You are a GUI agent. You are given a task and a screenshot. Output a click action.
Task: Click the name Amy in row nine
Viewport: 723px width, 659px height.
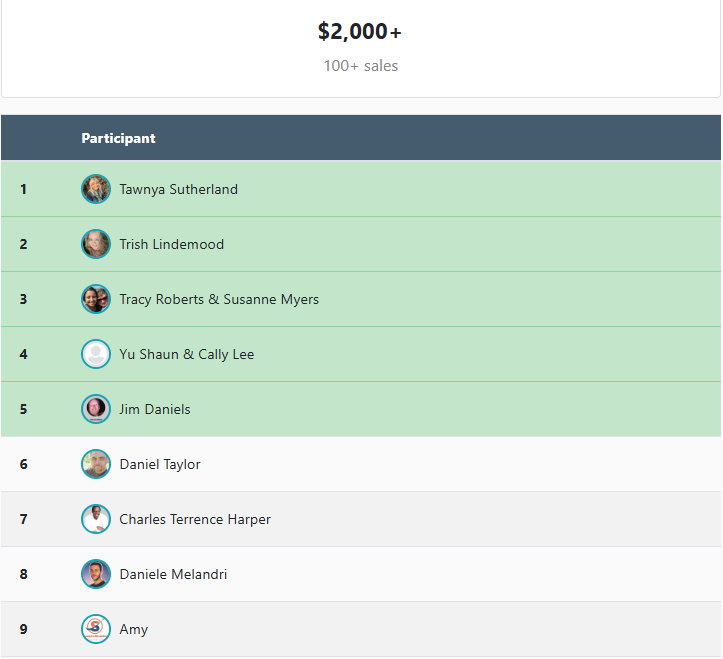tap(133, 629)
